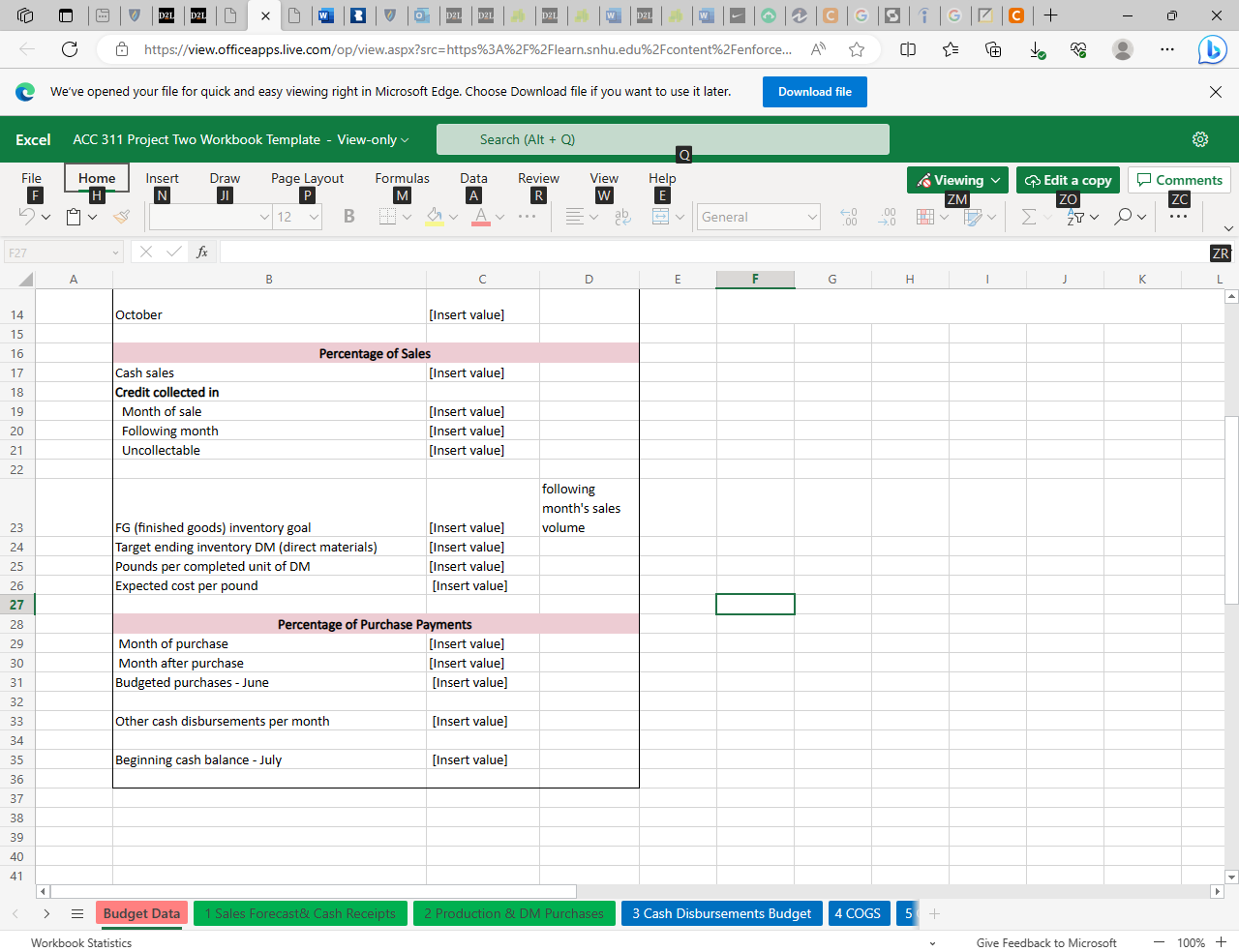This screenshot has height=952, width=1239.
Task: Open the Insert ribbon tab
Action: tap(162, 178)
